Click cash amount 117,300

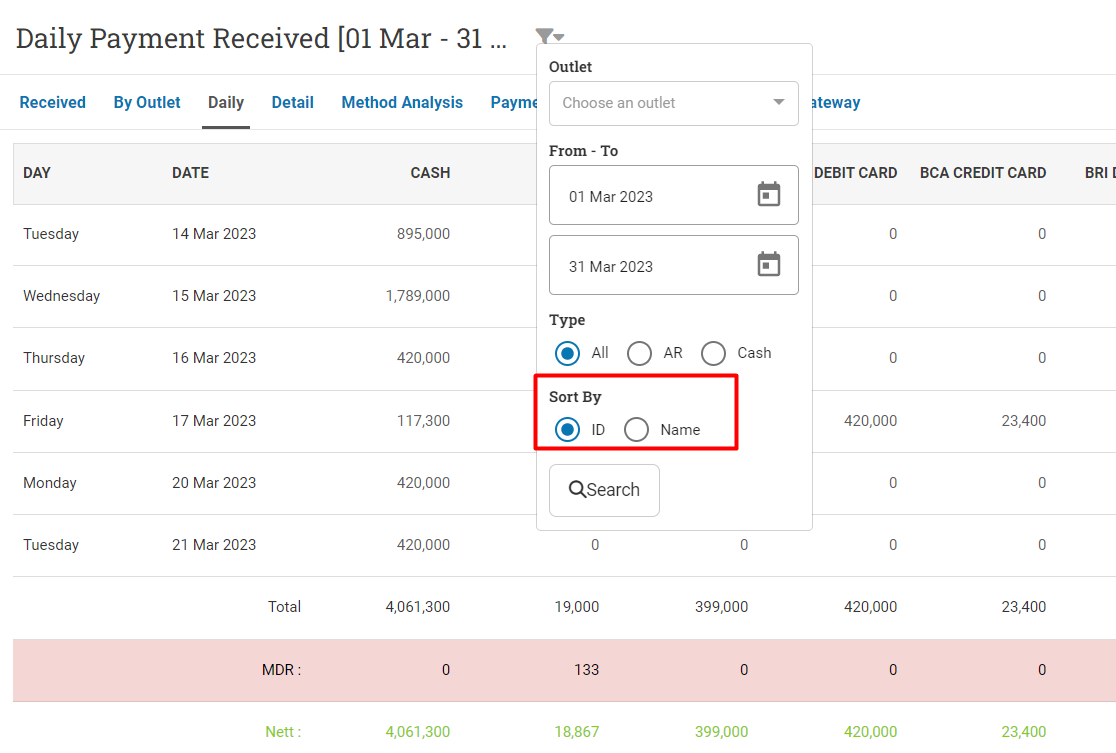click(x=423, y=421)
